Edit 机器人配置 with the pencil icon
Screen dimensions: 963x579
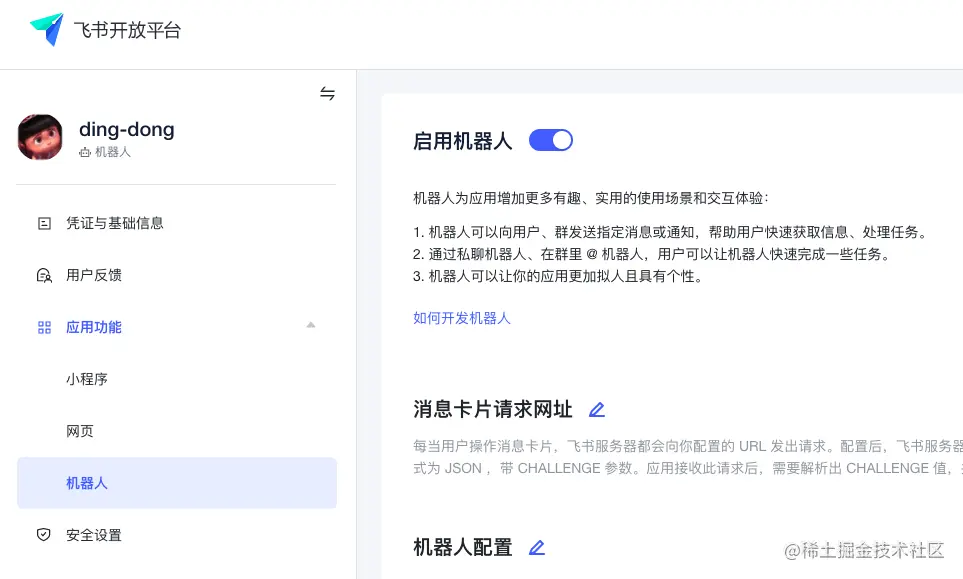point(537,547)
